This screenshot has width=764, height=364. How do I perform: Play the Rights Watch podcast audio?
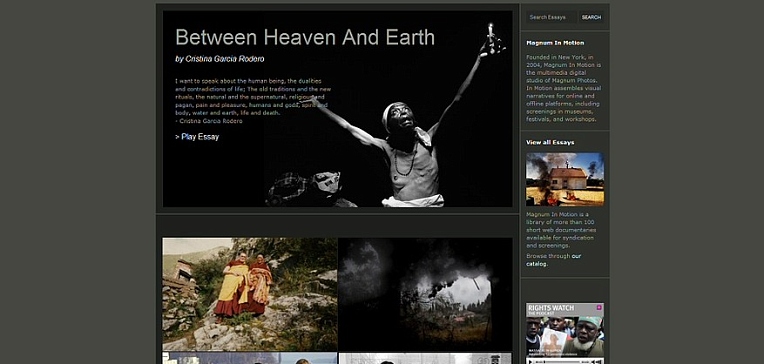pyautogui.click(x=530, y=362)
